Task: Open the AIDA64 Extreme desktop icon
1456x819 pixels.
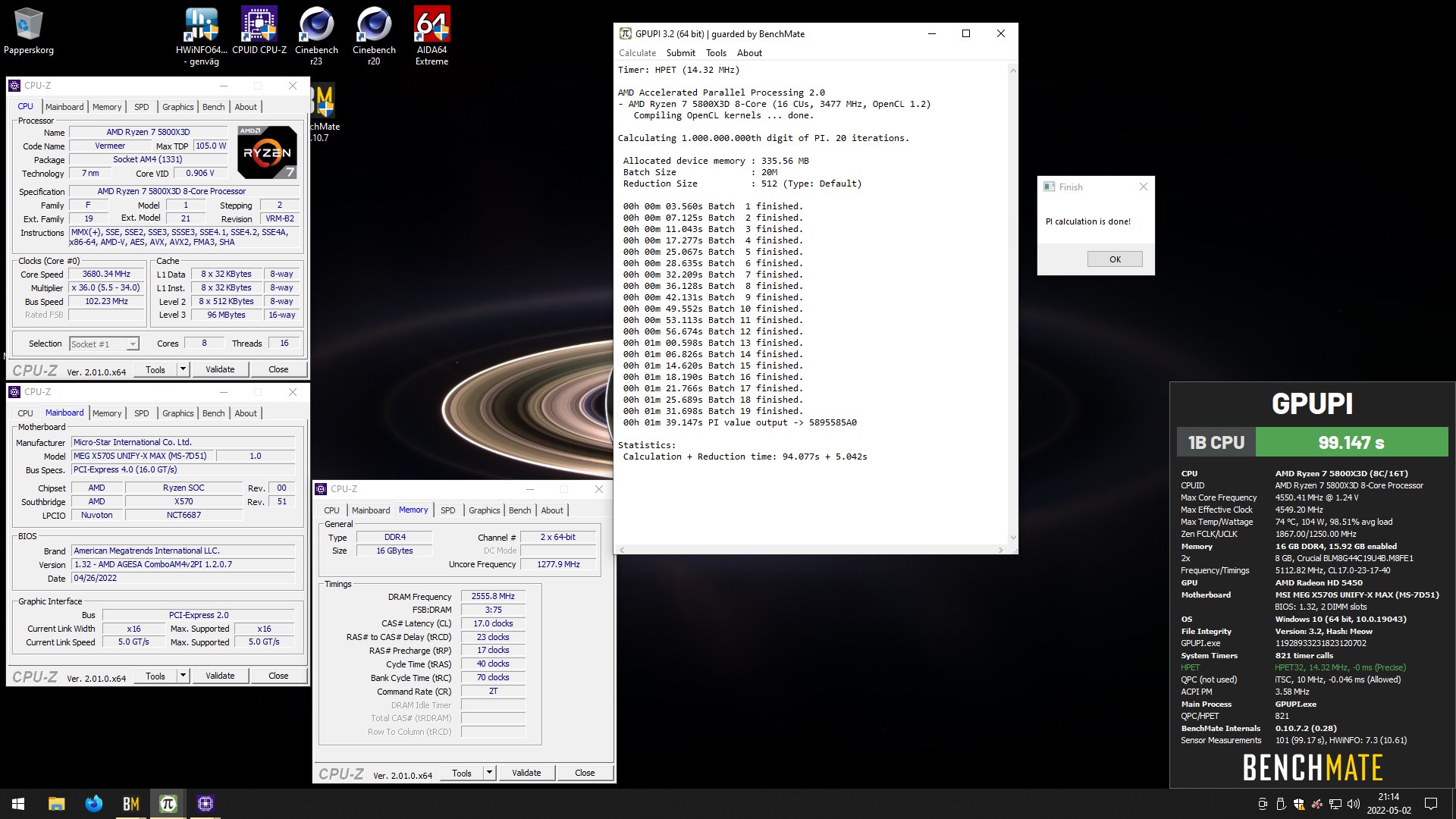Action: tap(431, 35)
